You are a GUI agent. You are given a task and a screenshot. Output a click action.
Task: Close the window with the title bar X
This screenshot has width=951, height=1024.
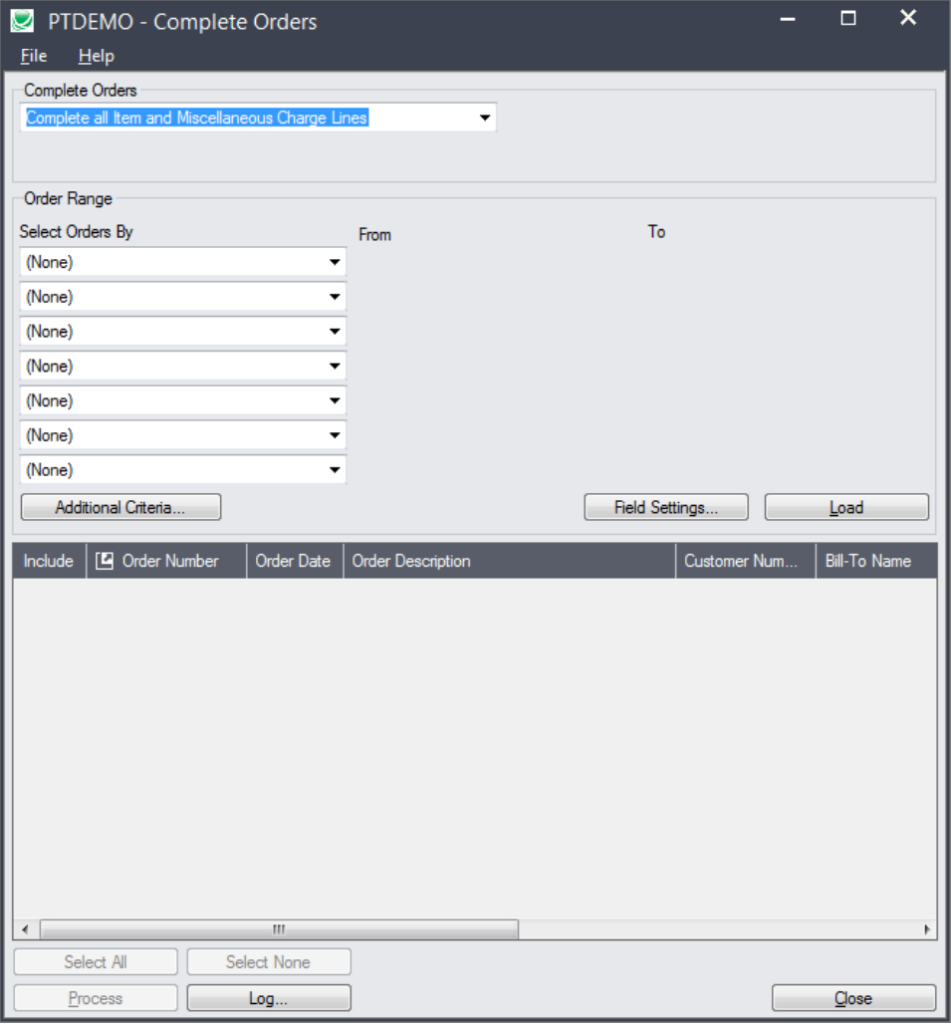tap(908, 18)
